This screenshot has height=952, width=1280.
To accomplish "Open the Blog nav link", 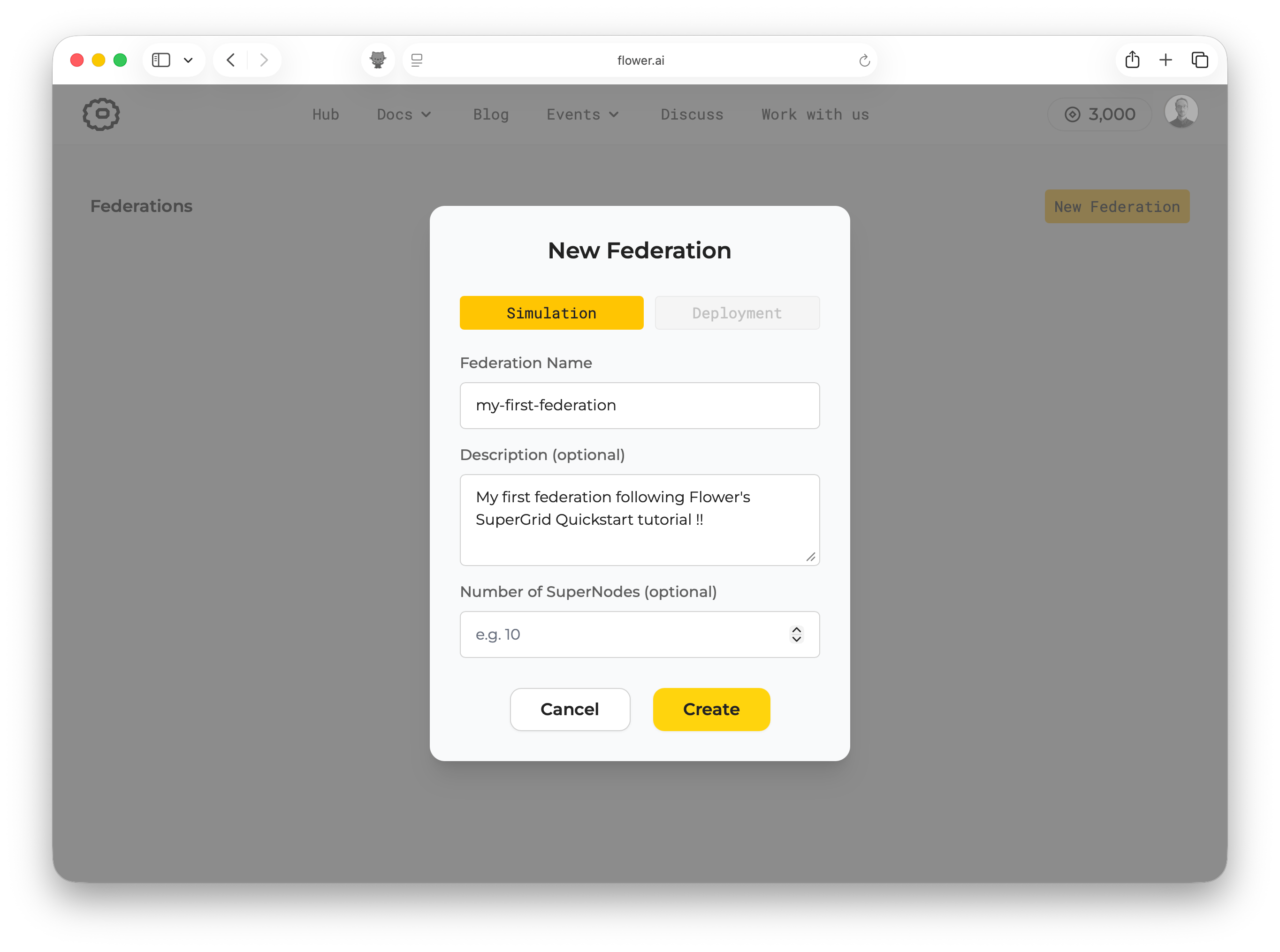I will click(491, 115).
